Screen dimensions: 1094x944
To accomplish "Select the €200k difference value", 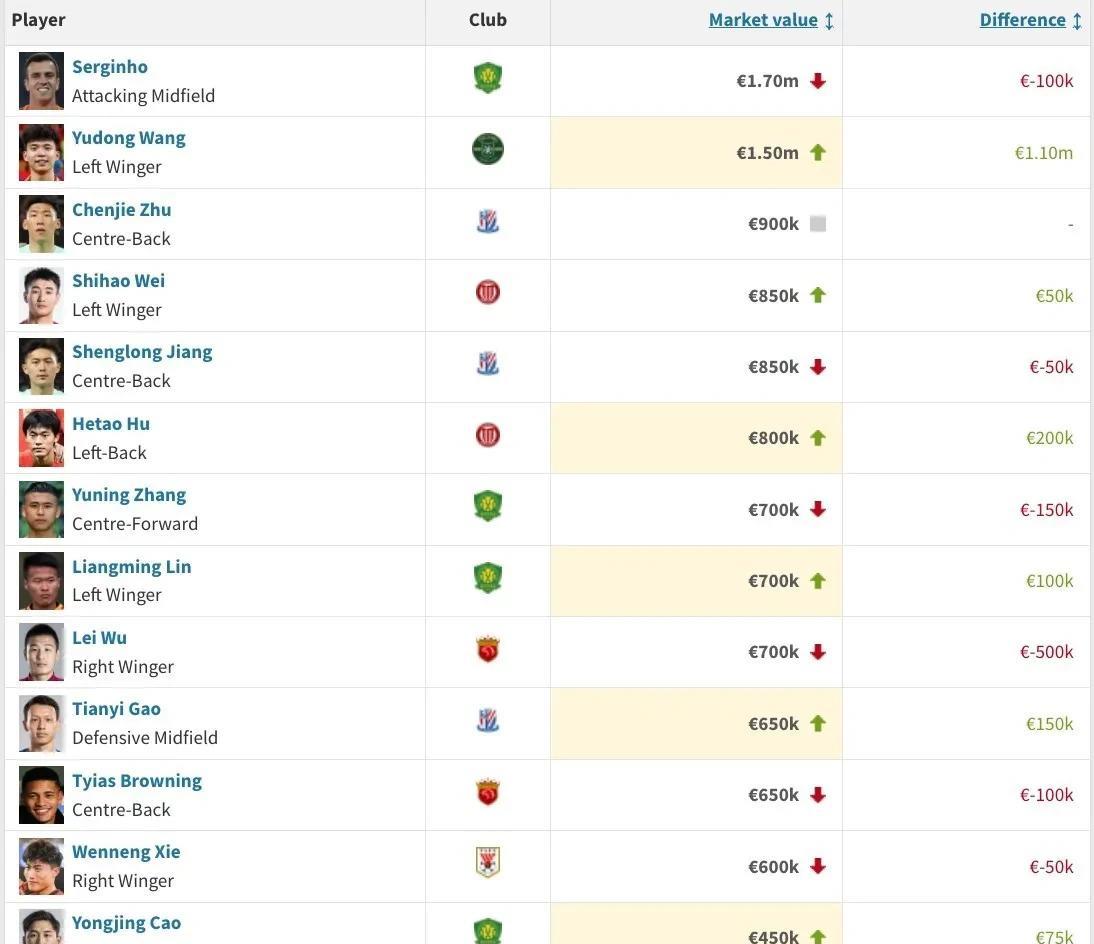I will pyautogui.click(x=1049, y=438).
